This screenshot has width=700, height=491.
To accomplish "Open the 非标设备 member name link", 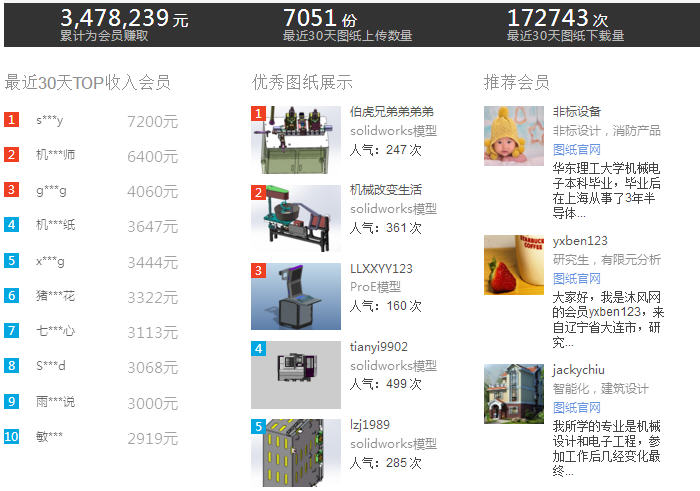I will click(577, 112).
